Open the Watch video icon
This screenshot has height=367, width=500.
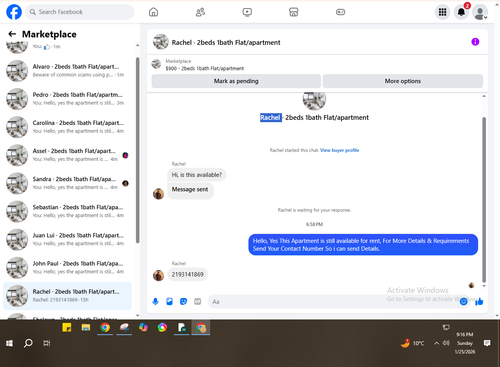[247, 12]
